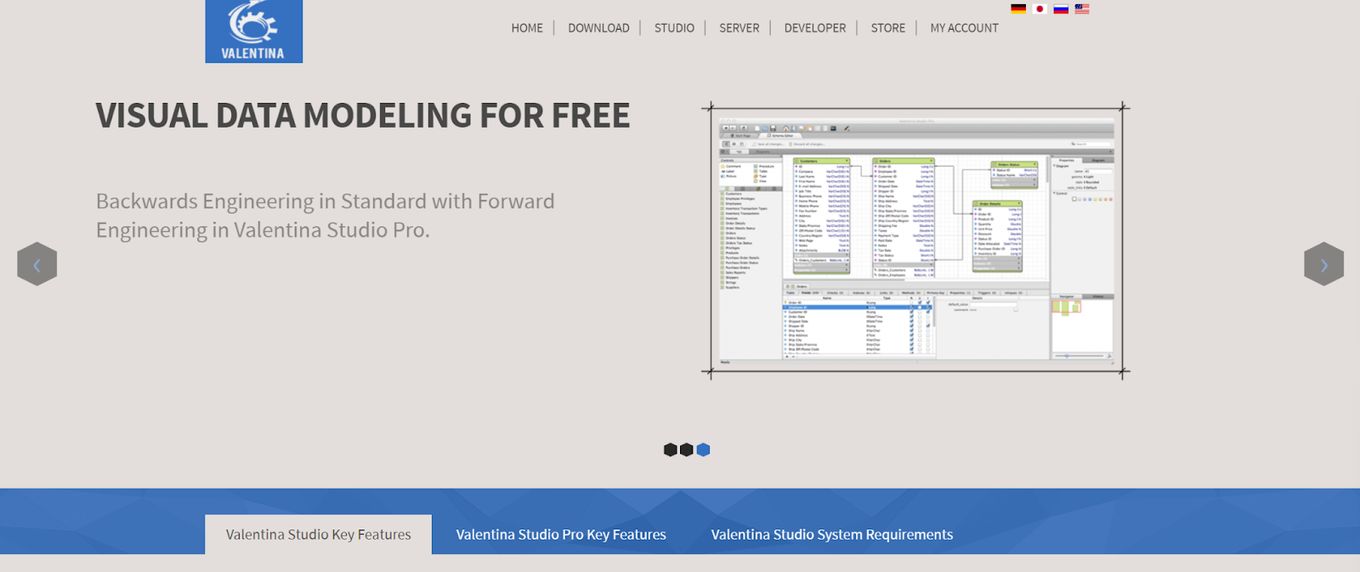Image resolution: width=1360 pixels, height=572 pixels.
Task: Select the second carousel dot
Action: pos(687,450)
